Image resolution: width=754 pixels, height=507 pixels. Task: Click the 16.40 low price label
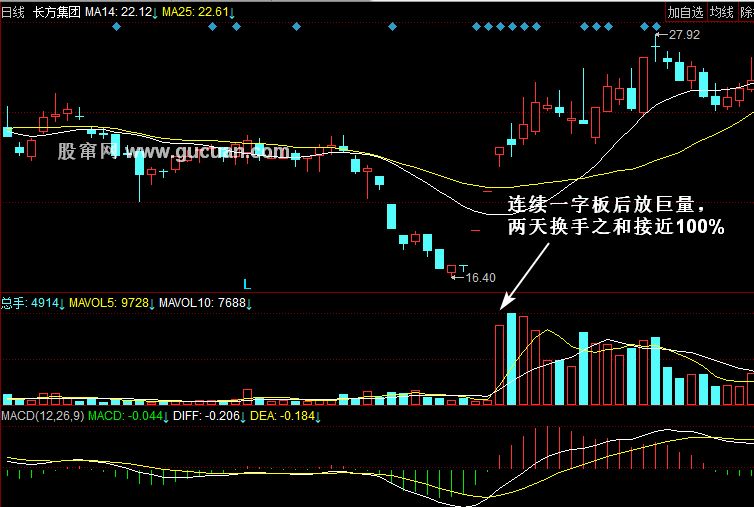click(x=481, y=277)
